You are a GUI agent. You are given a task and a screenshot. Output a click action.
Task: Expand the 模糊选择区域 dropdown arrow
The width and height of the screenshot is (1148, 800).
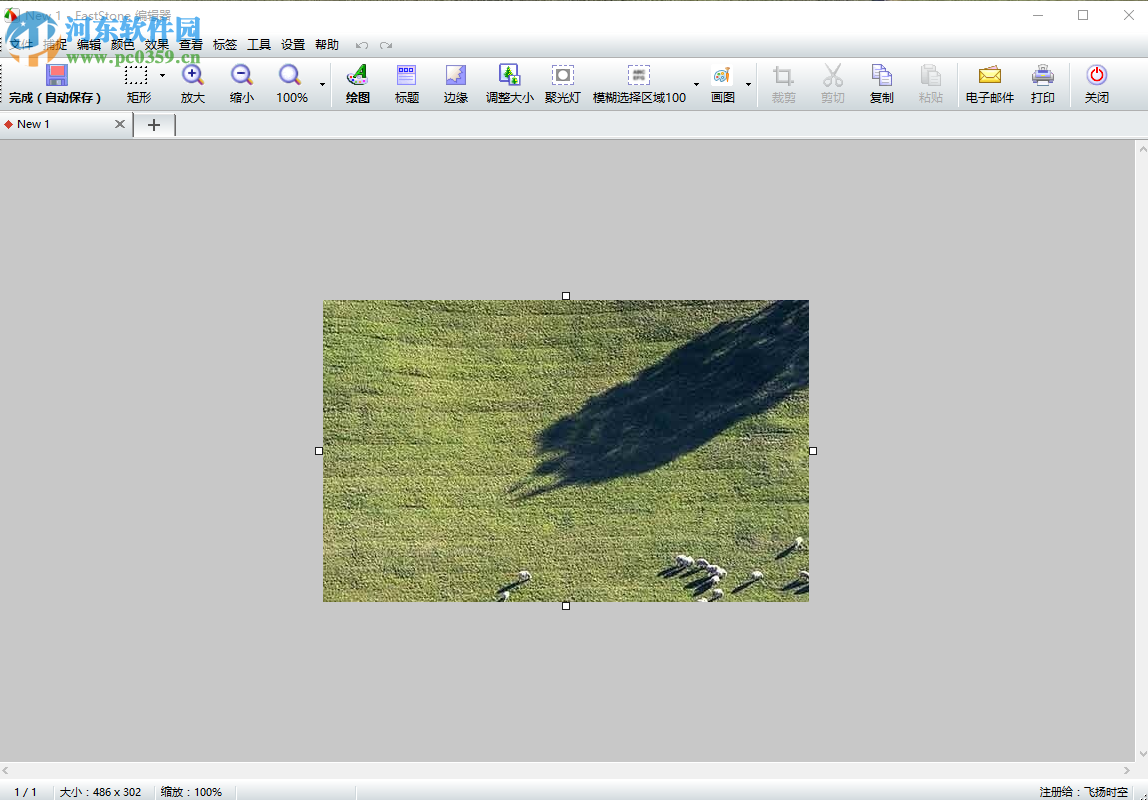point(696,84)
